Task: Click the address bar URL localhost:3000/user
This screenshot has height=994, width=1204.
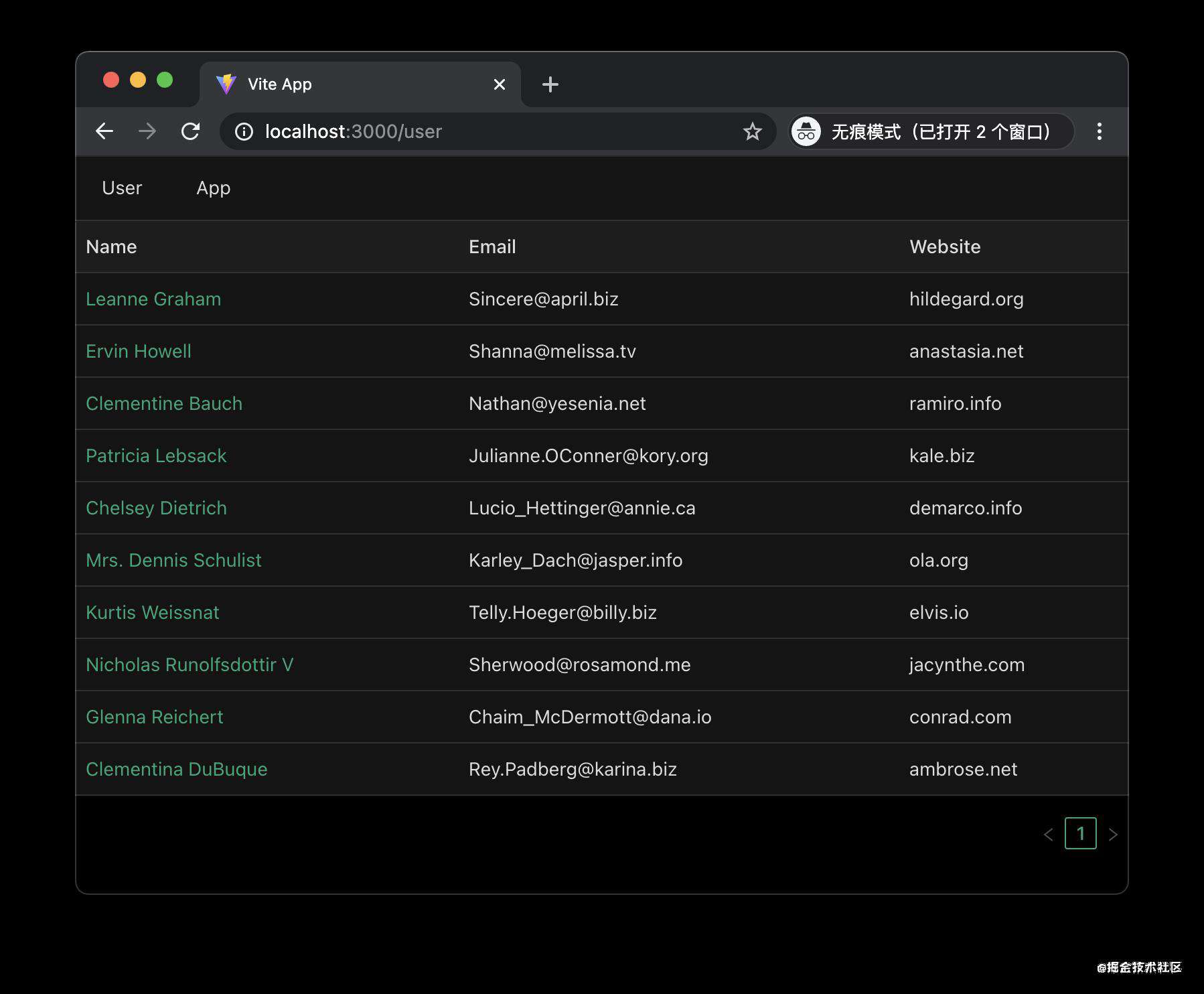Action: [x=354, y=132]
